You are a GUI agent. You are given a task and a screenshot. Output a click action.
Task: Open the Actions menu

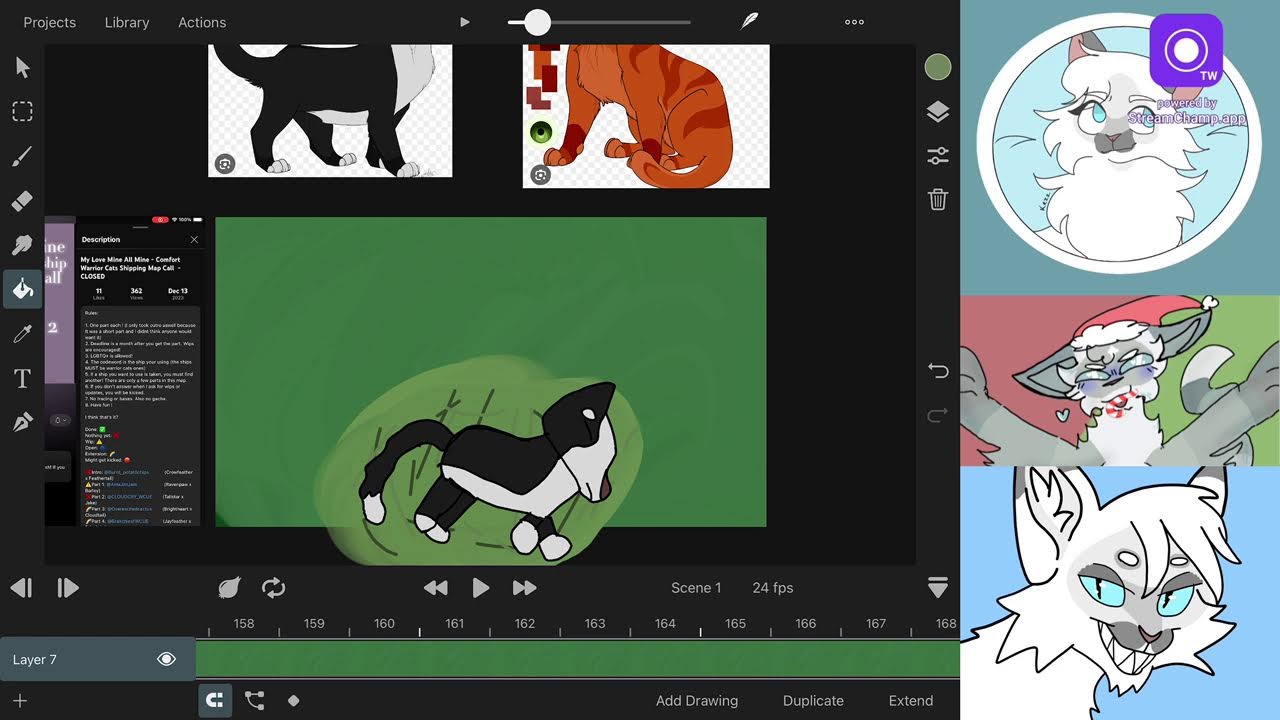202,22
